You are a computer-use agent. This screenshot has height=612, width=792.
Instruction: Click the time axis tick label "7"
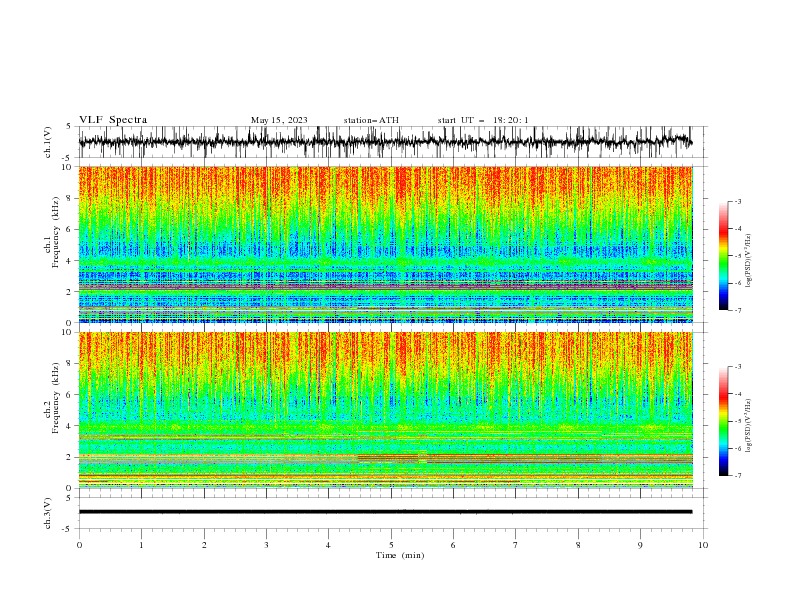pos(516,545)
